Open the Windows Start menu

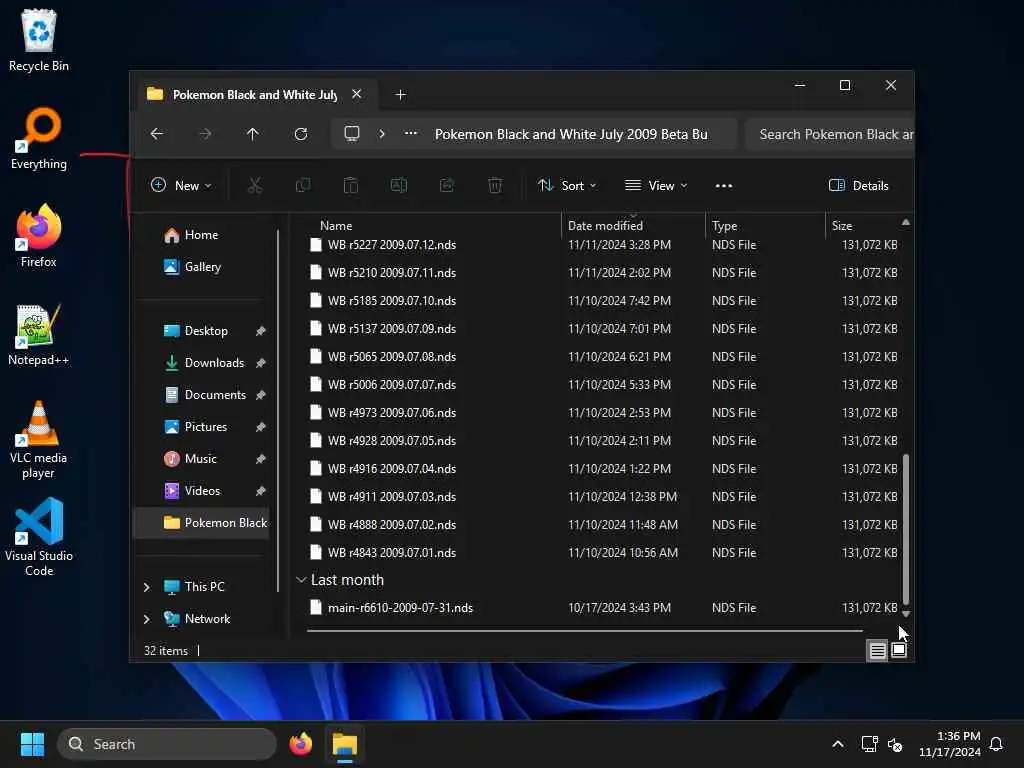tap(32, 744)
